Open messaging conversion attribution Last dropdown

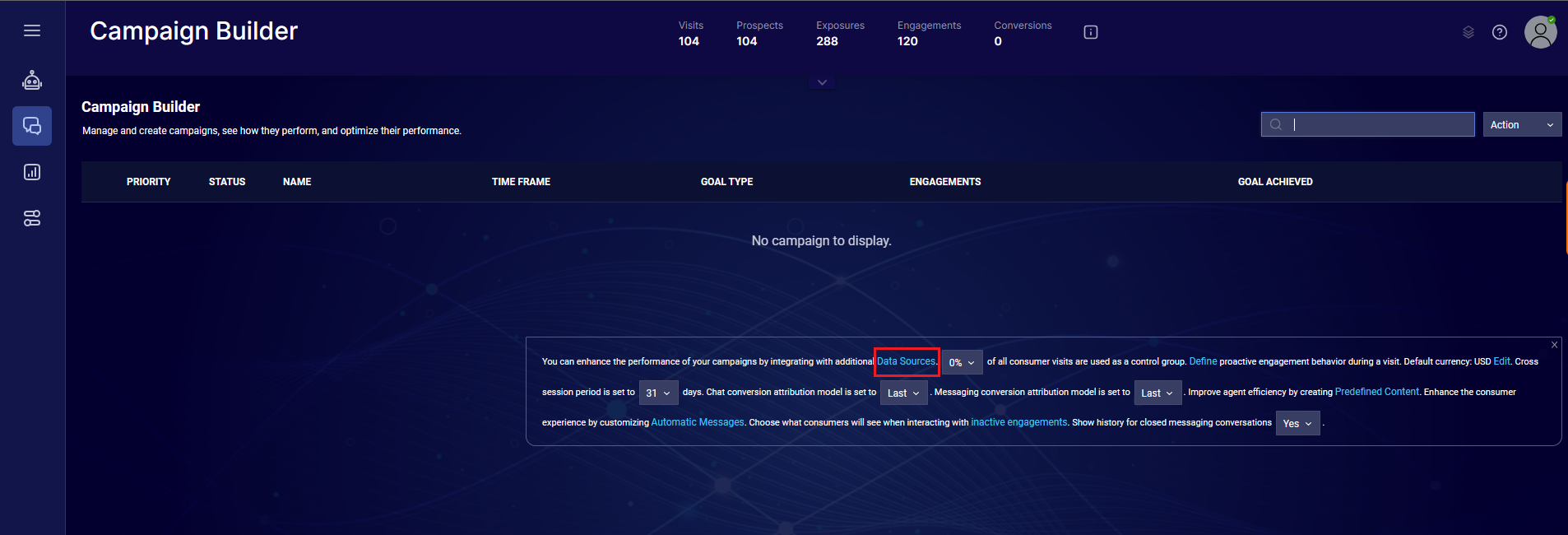(x=1157, y=393)
